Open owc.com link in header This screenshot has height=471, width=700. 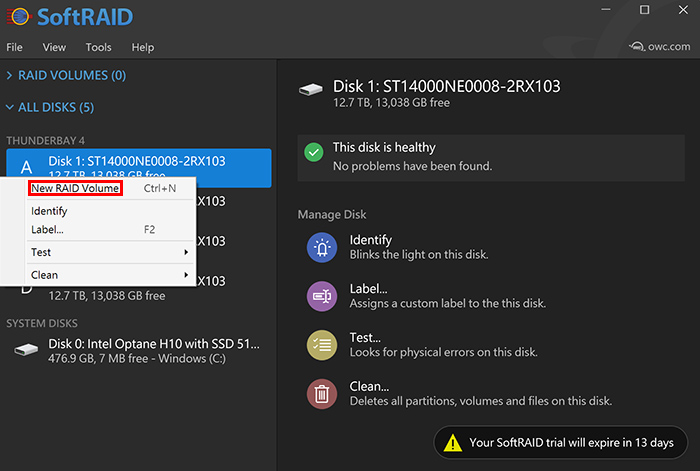(x=659, y=46)
